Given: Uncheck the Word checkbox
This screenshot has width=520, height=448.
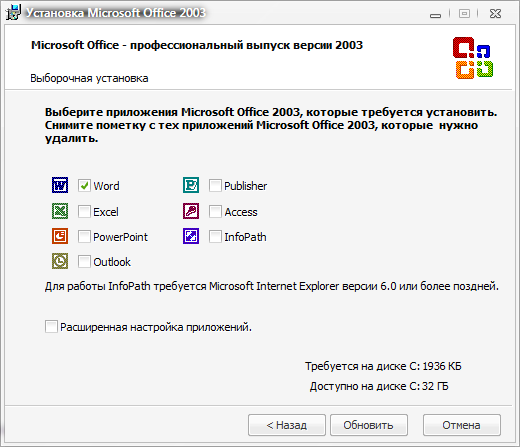Looking at the screenshot, I should tap(84, 185).
